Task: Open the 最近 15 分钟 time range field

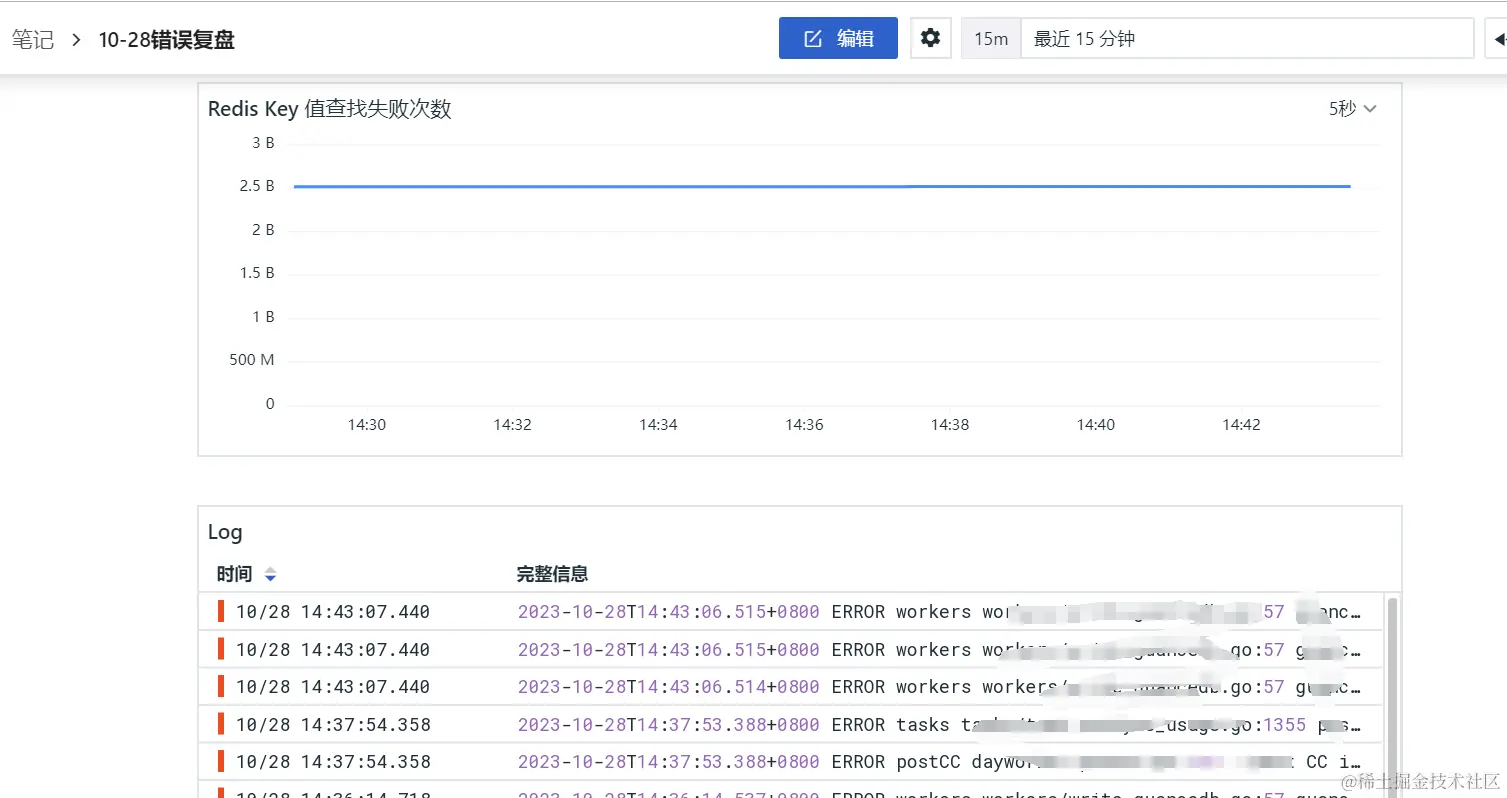Action: pos(1247,39)
